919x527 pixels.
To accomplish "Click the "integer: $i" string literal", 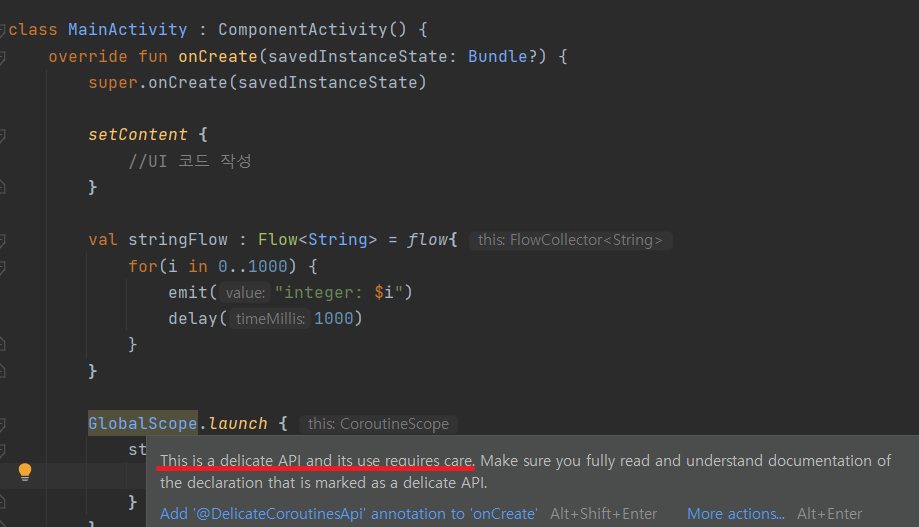I will click(338, 292).
